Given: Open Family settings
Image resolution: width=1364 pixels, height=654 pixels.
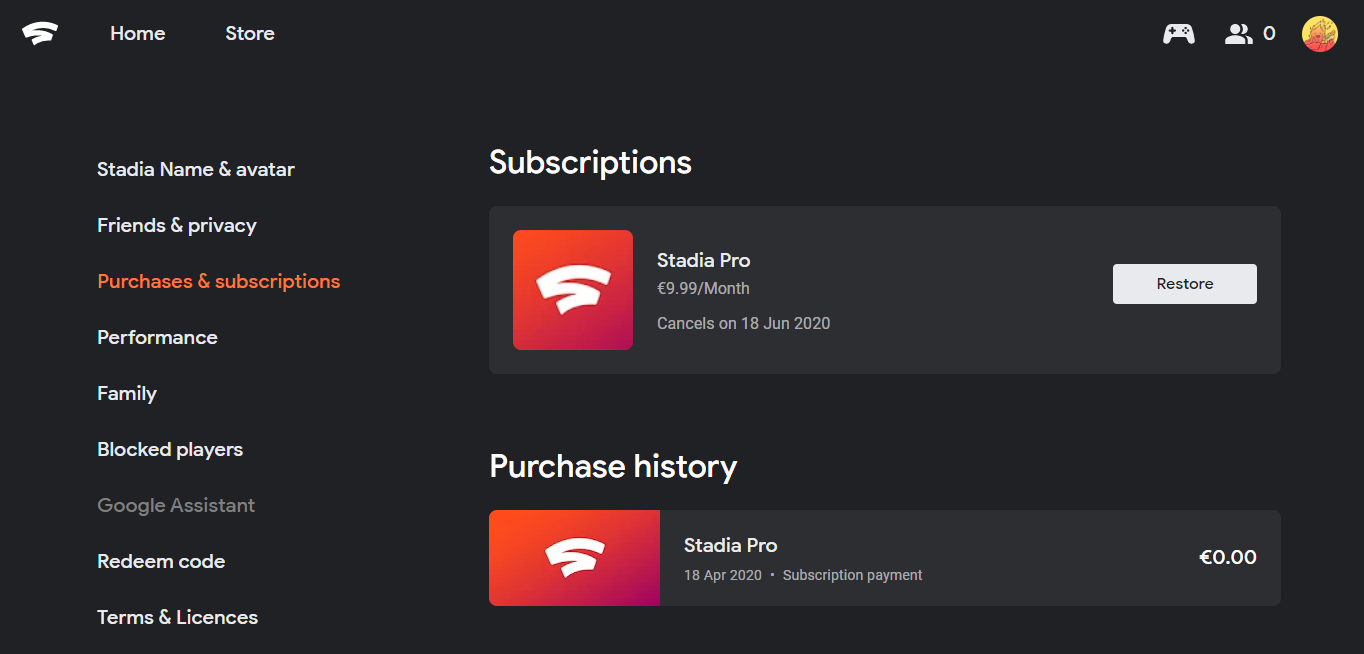Looking at the screenshot, I should pyautogui.click(x=127, y=394).
